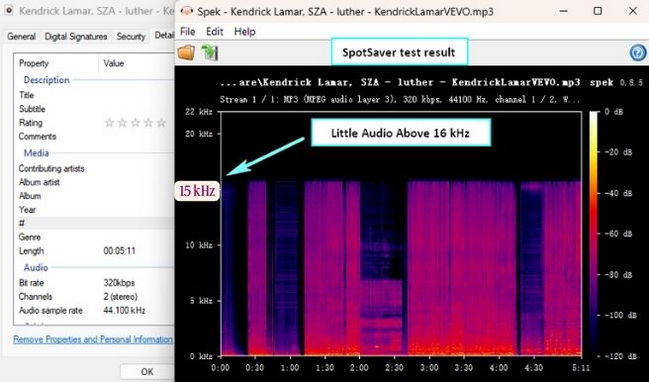This screenshot has height=382, width=649.
Task: Select the # track number row
Action: tap(94, 223)
